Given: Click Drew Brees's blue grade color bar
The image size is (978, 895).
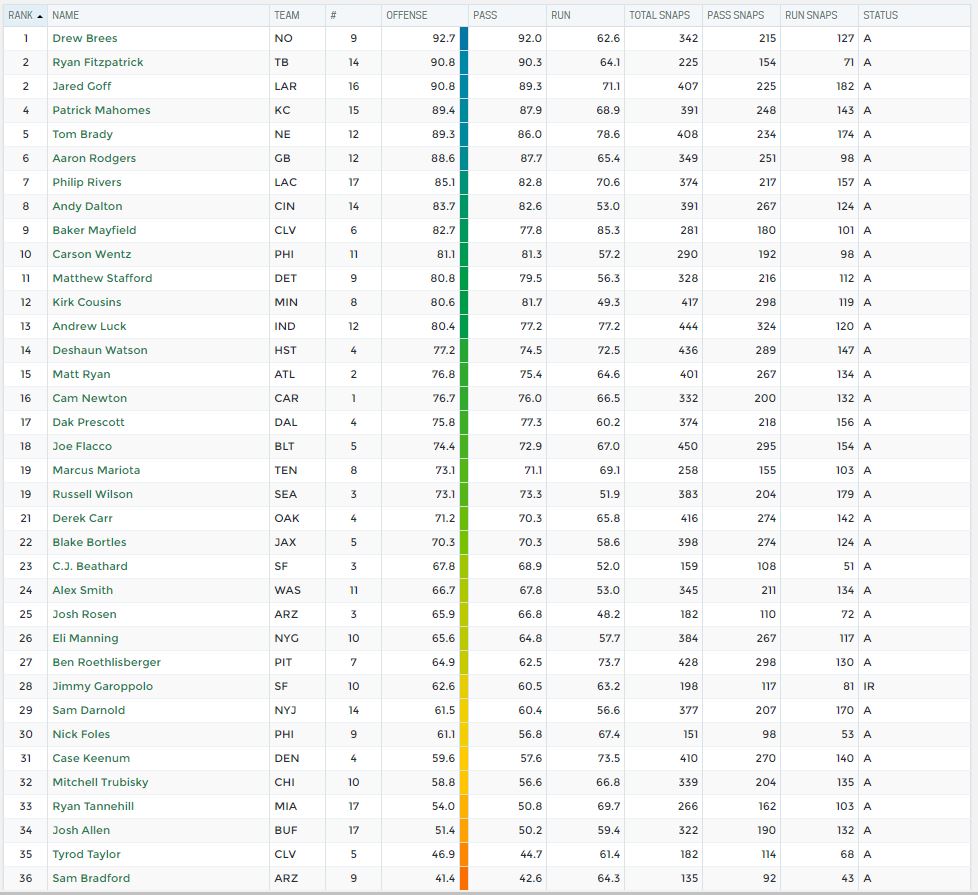Looking at the screenshot, I should coord(464,38).
